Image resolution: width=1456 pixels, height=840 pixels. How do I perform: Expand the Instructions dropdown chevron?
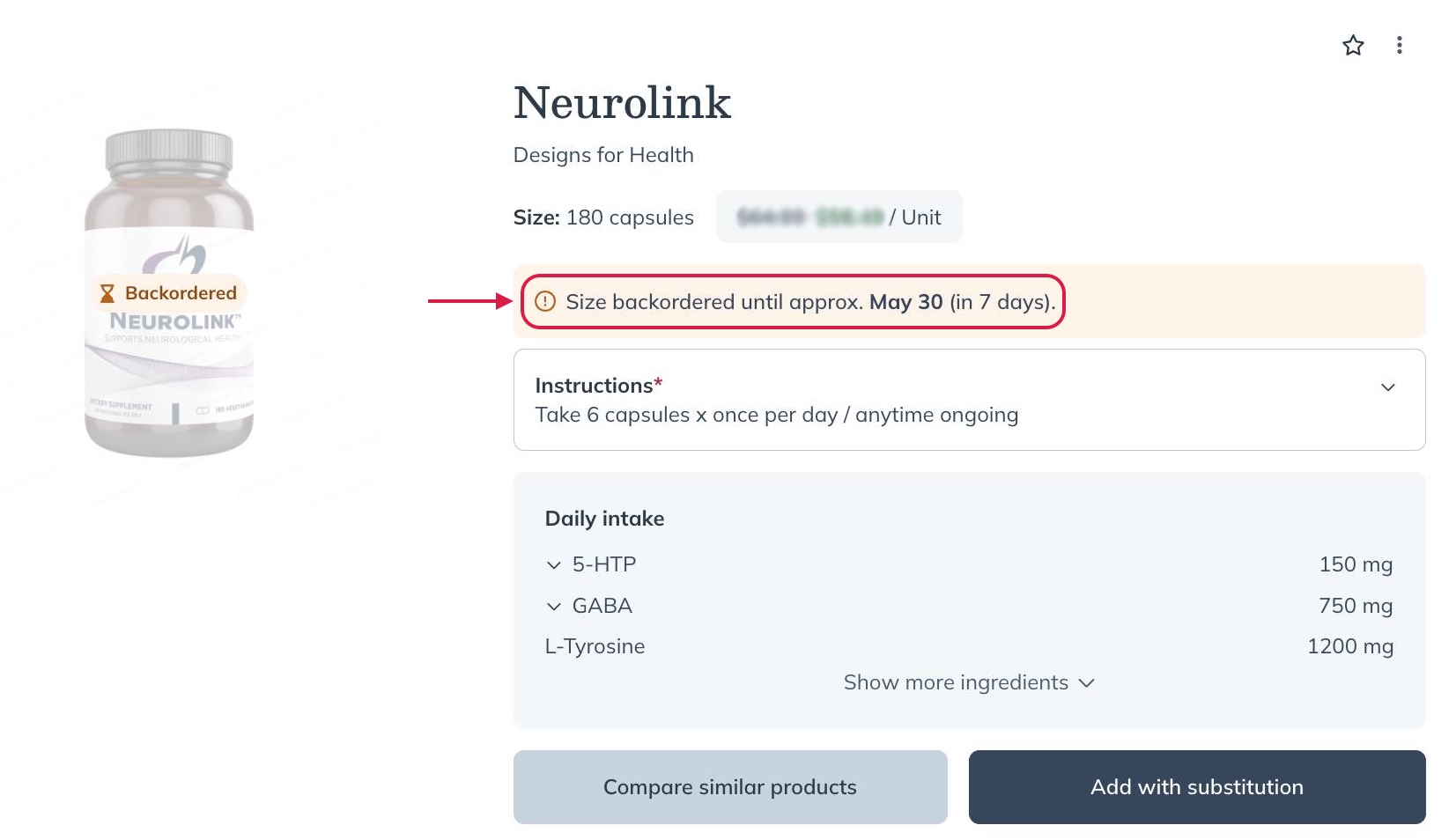coord(1387,387)
